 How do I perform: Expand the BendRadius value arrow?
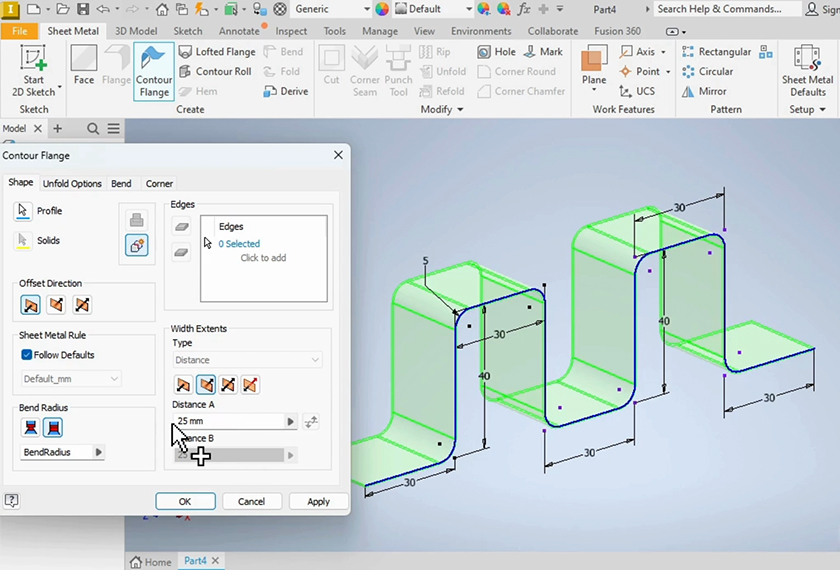click(x=99, y=452)
